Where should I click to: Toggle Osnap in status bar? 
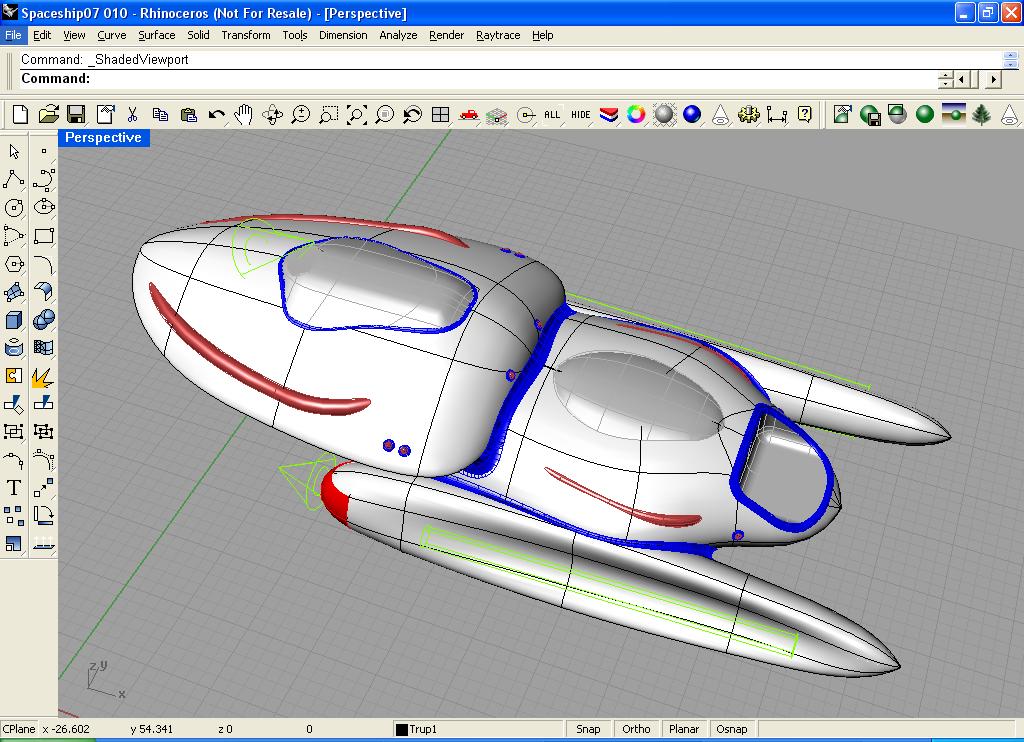click(x=731, y=729)
